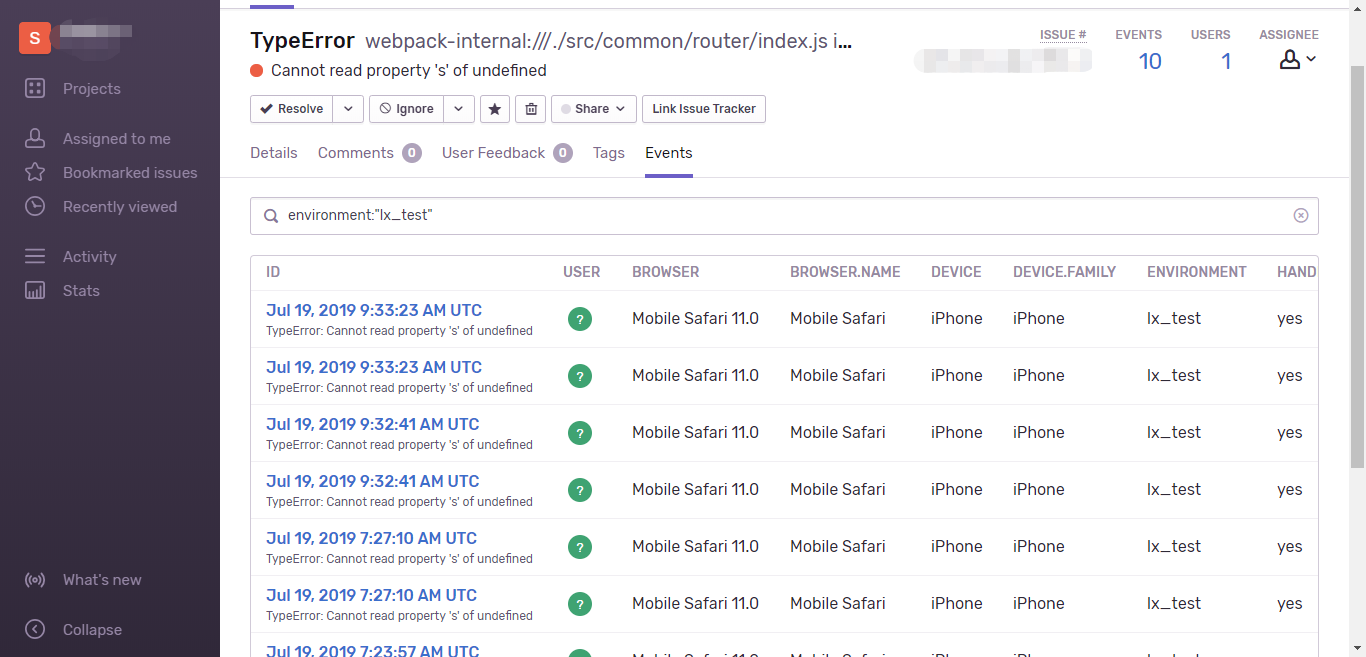This screenshot has height=657, width=1366.
Task: Bookmark issue with the star icon
Action: [x=495, y=109]
